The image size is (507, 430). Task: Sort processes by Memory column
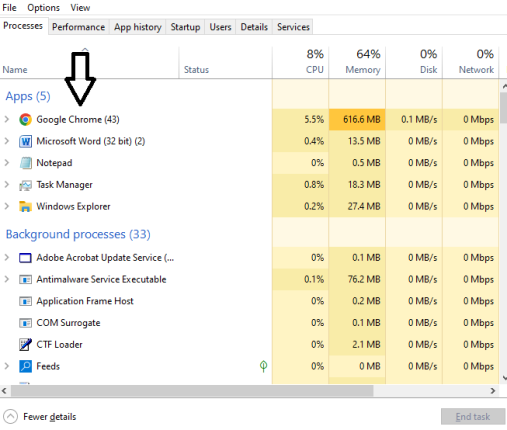click(x=357, y=63)
